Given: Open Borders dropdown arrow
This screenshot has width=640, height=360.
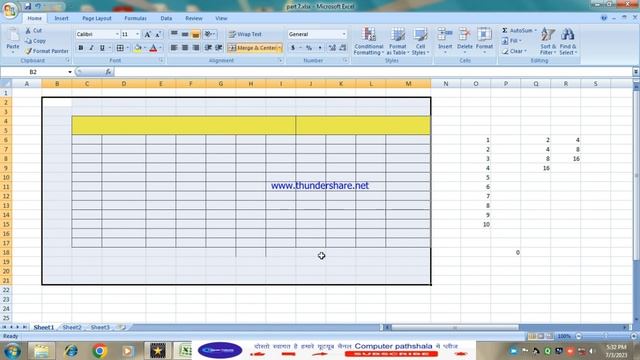Looking at the screenshot, I should 127,48.
